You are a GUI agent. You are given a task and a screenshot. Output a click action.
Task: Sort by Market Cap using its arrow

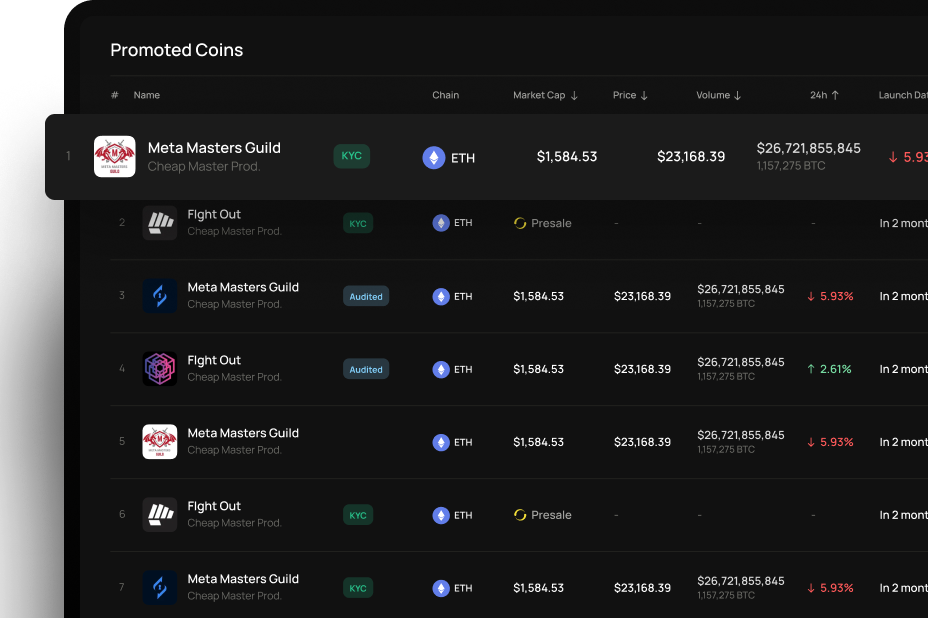574,95
